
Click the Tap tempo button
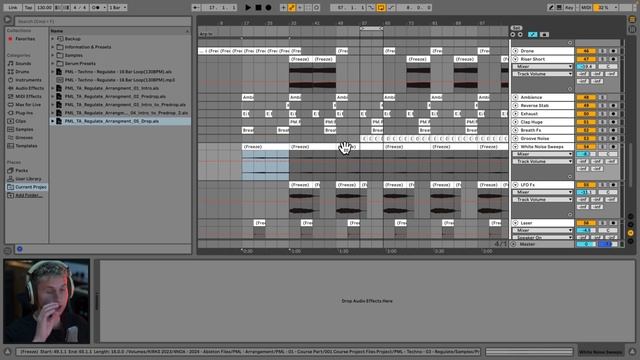tap(28, 7)
